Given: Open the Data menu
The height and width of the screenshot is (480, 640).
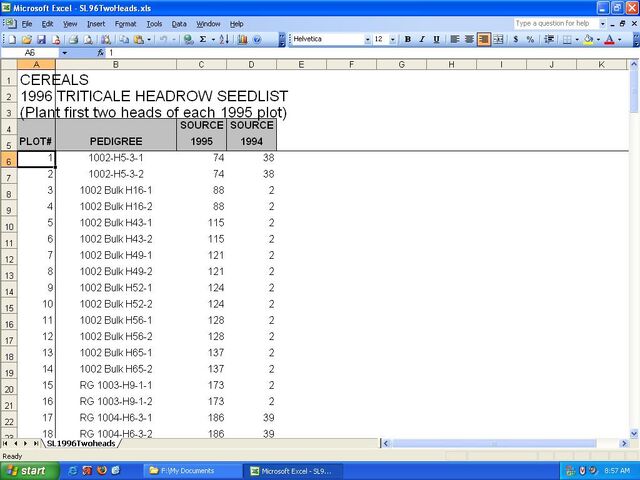Looking at the screenshot, I should point(179,24).
